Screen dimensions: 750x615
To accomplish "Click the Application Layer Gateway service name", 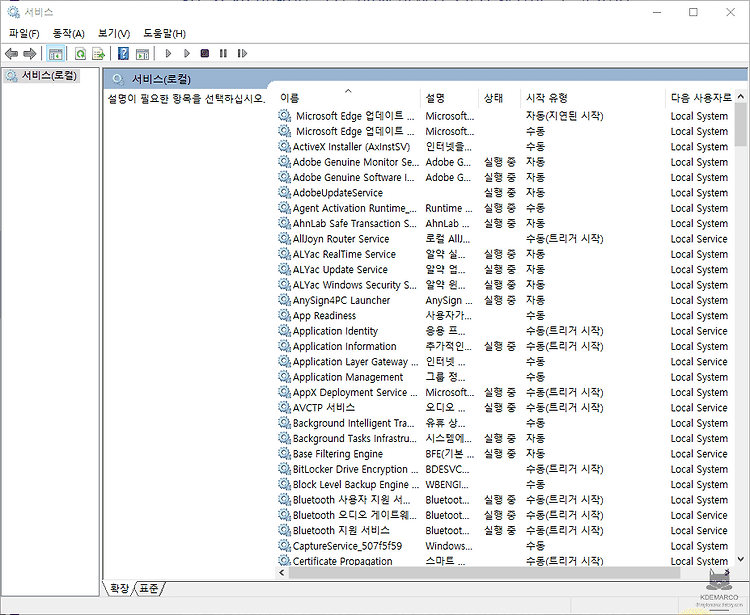I will (x=355, y=362).
